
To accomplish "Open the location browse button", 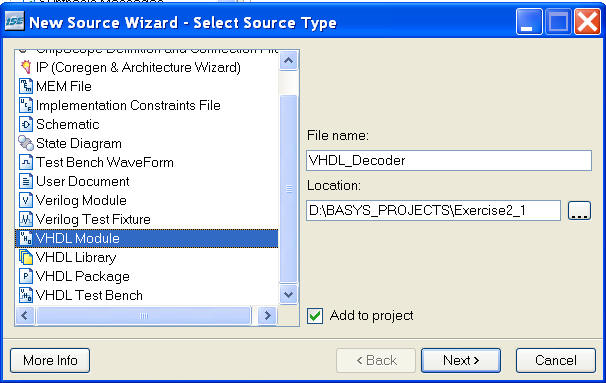I will (x=579, y=211).
